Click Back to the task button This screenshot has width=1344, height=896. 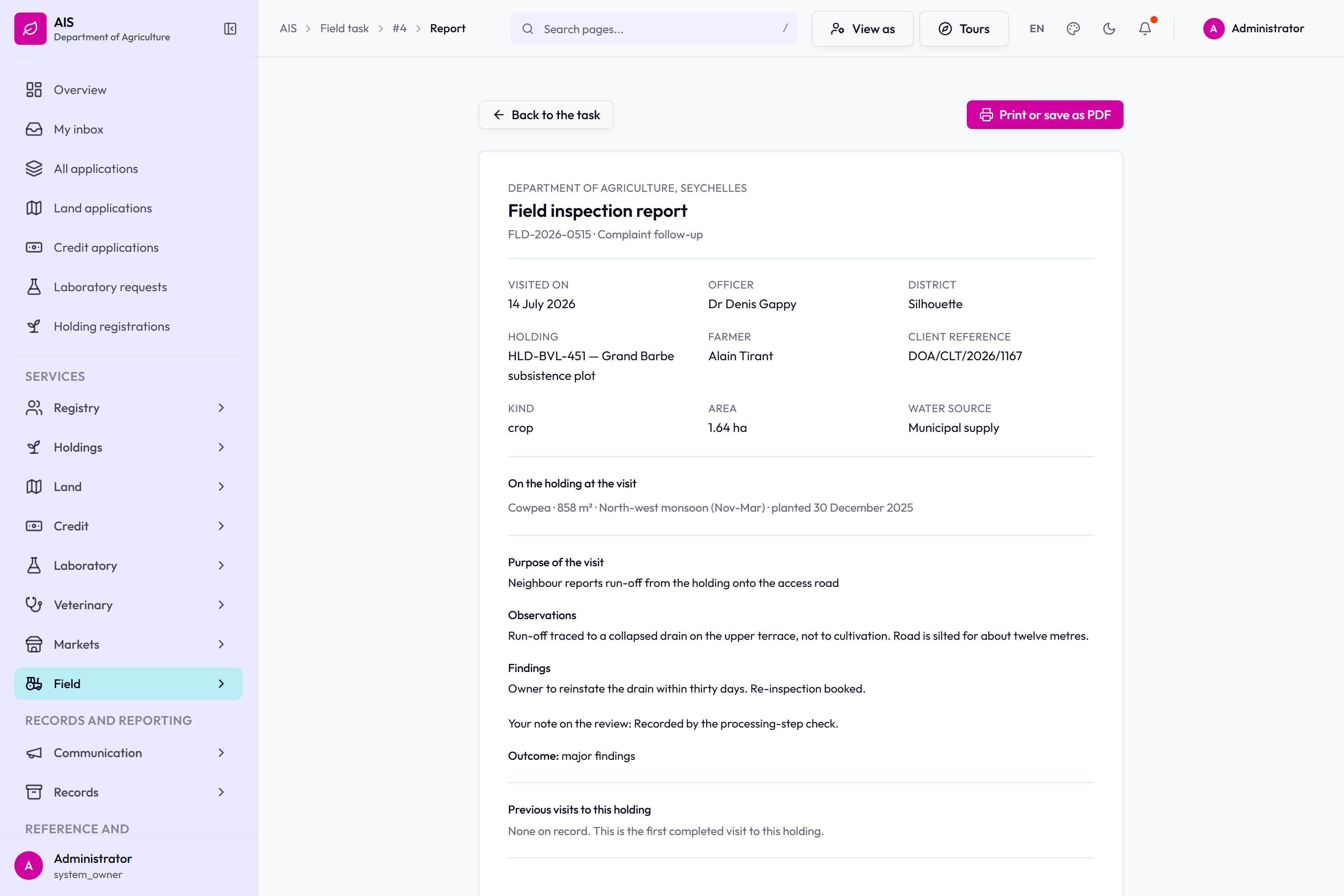click(x=546, y=115)
